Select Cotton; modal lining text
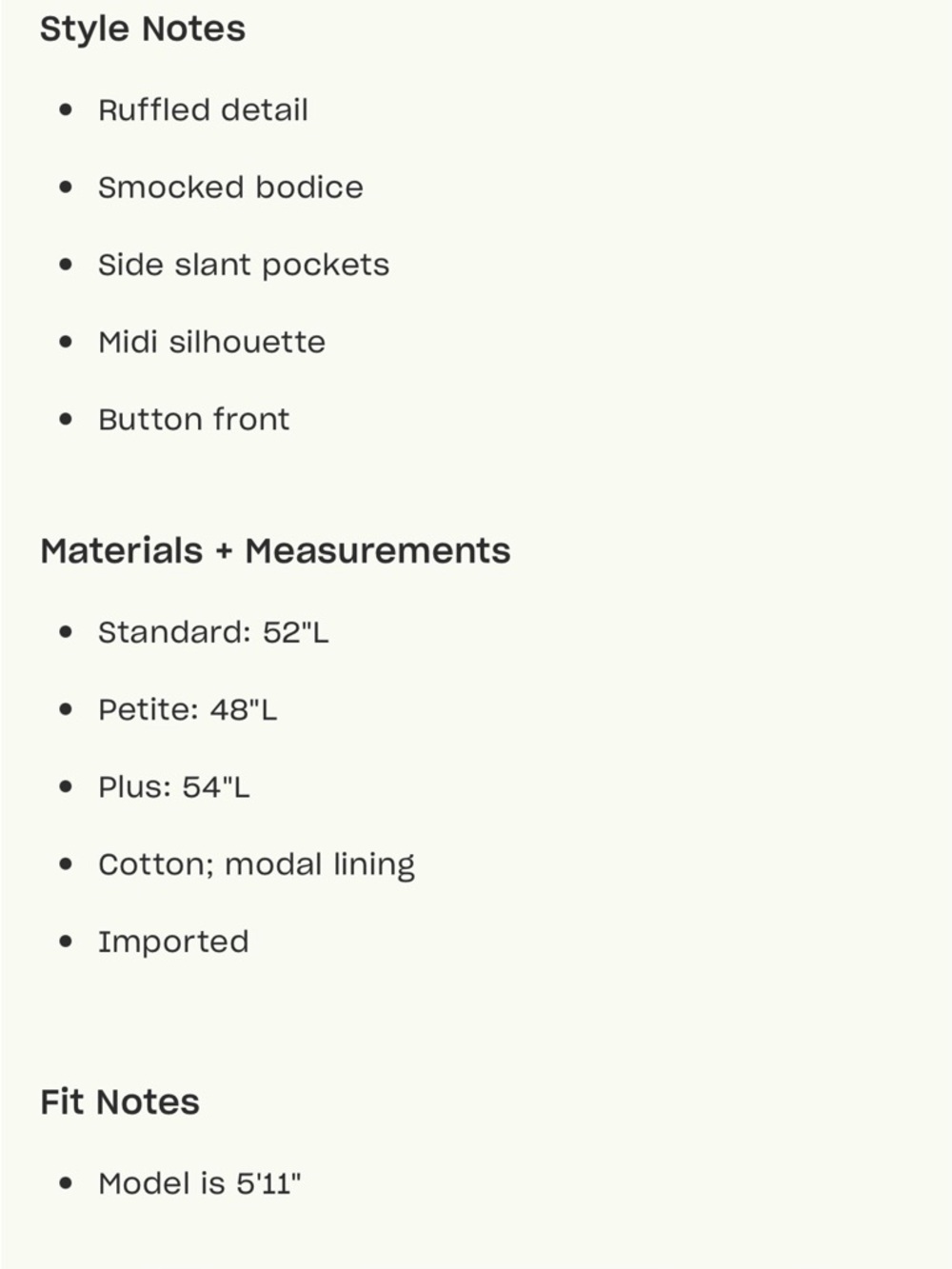 [256, 865]
